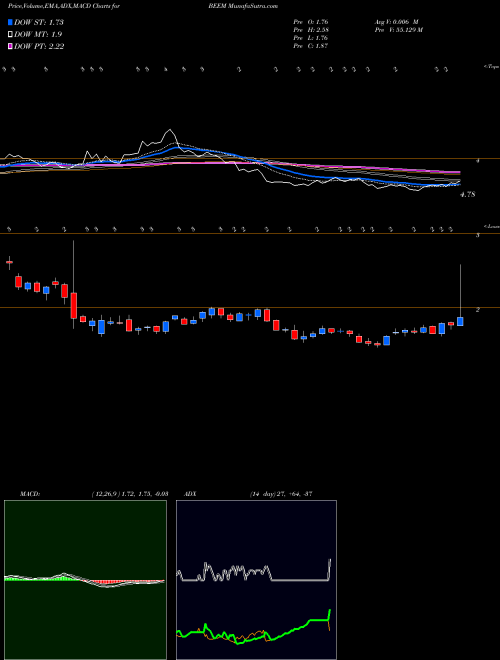Select the 'DOW PT: 2.22' legend text

coord(39,46)
